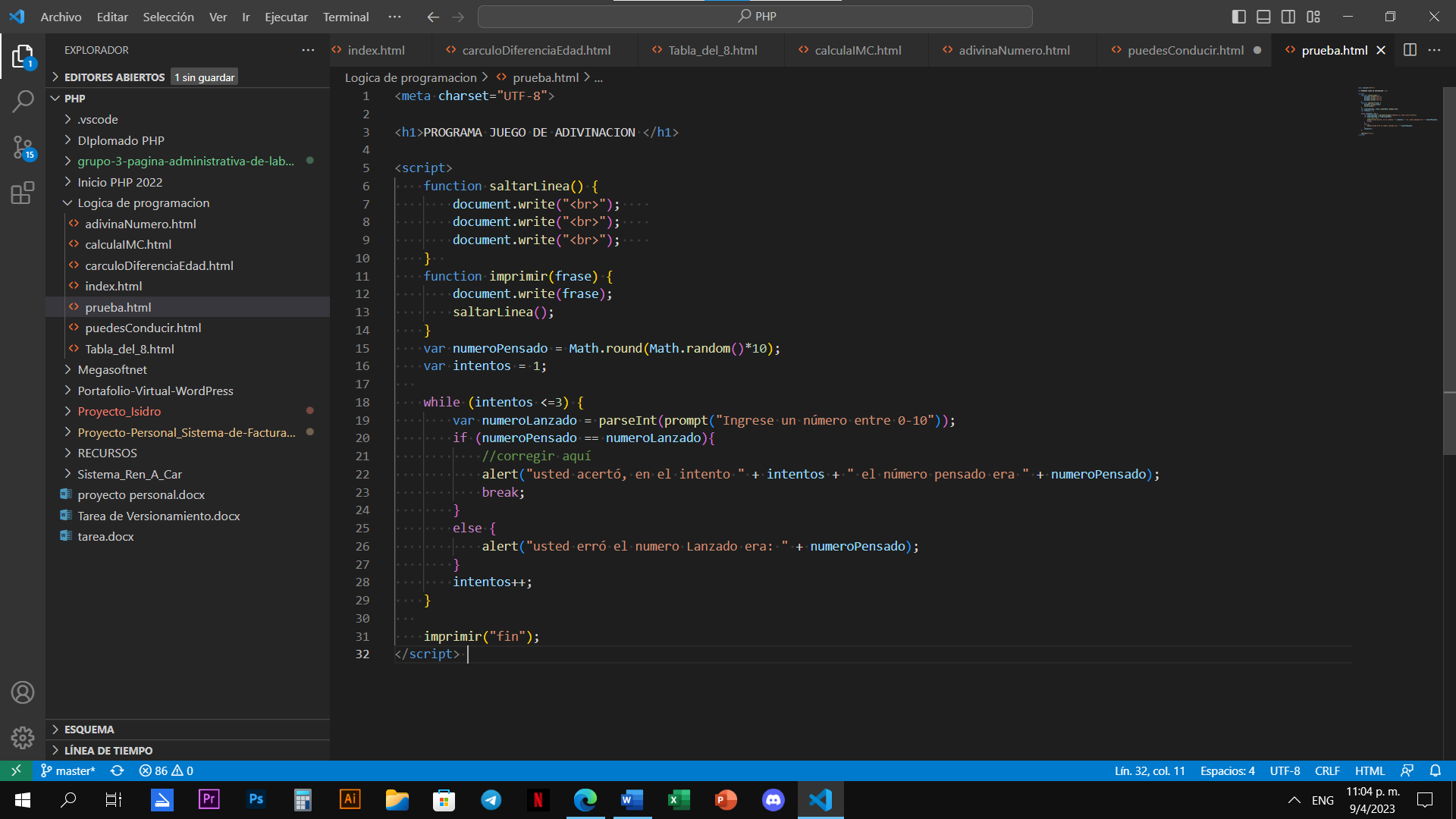Change the UTF-8 encoding setting
The height and width of the screenshot is (819, 1456).
tap(1285, 770)
